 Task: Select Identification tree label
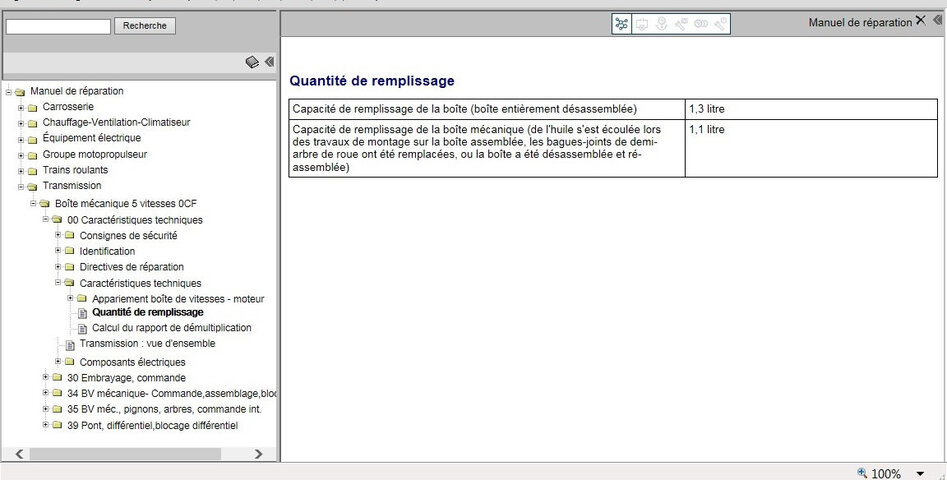point(107,252)
